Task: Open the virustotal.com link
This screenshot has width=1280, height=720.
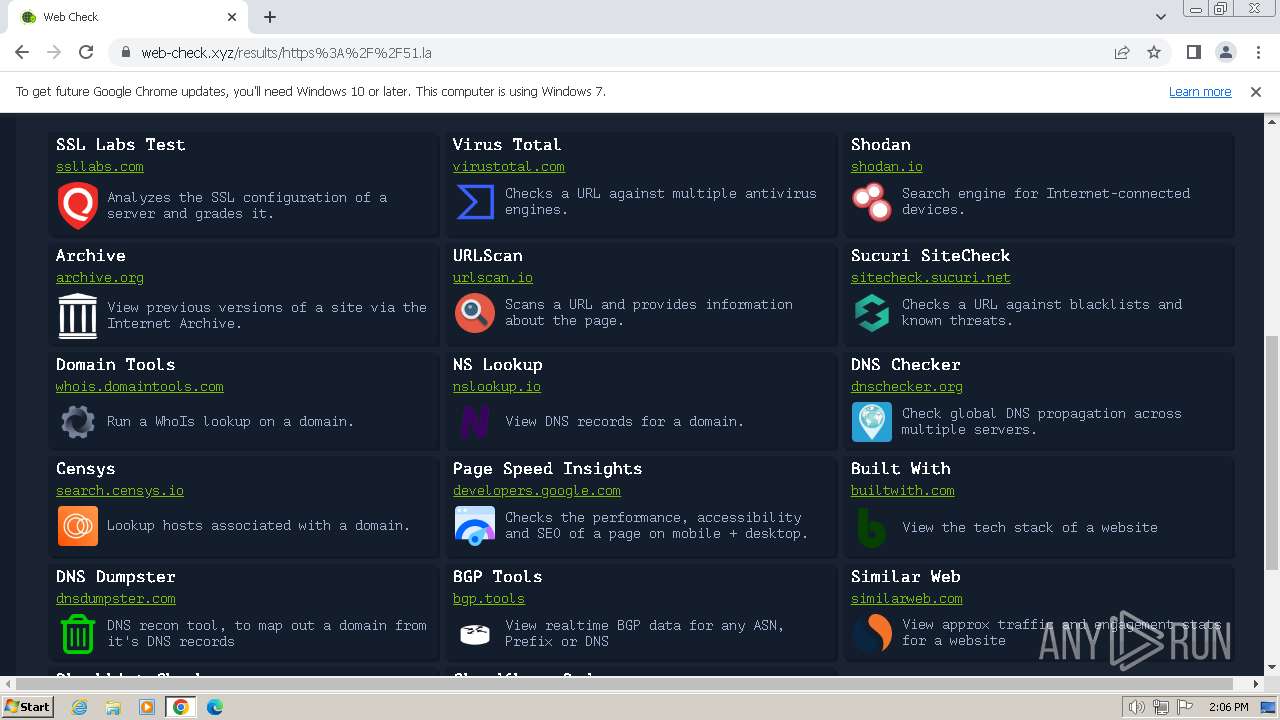Action: [509, 167]
